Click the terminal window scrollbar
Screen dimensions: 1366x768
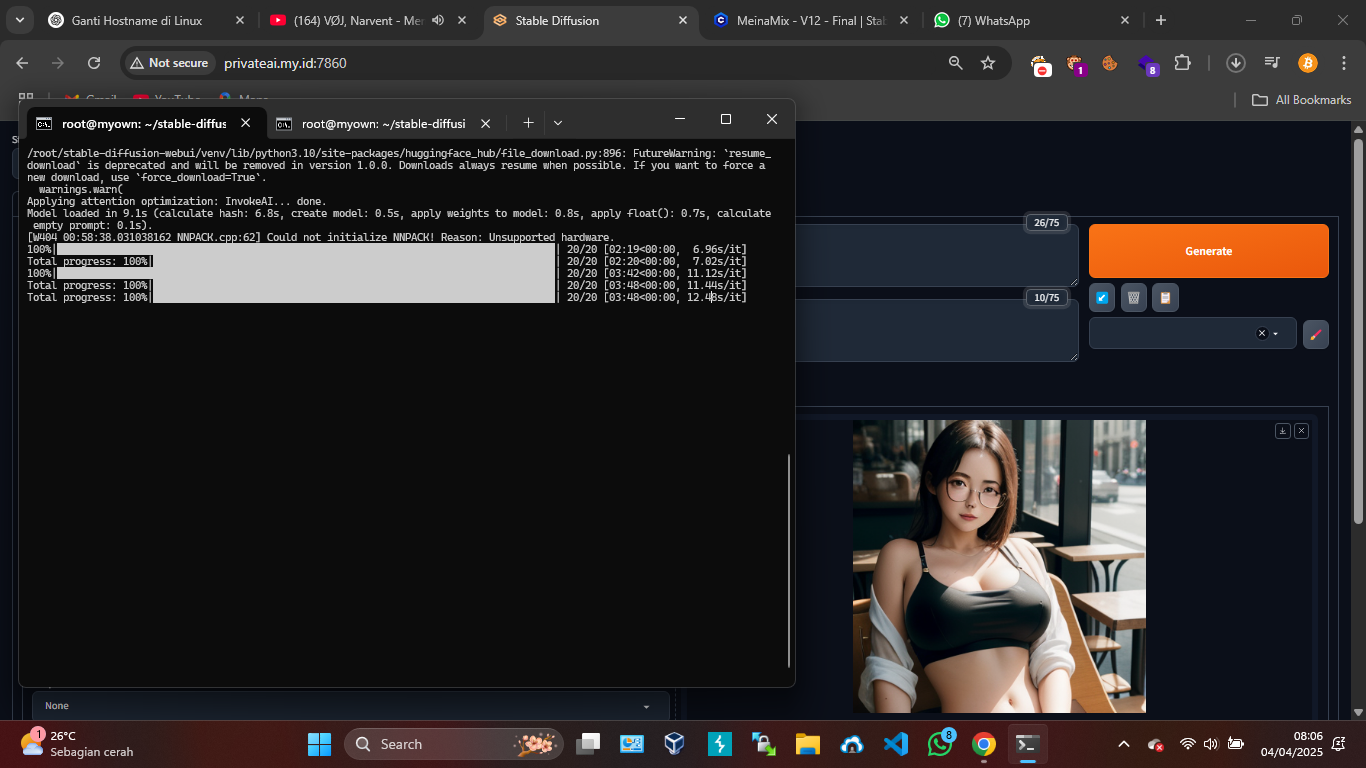[789, 560]
